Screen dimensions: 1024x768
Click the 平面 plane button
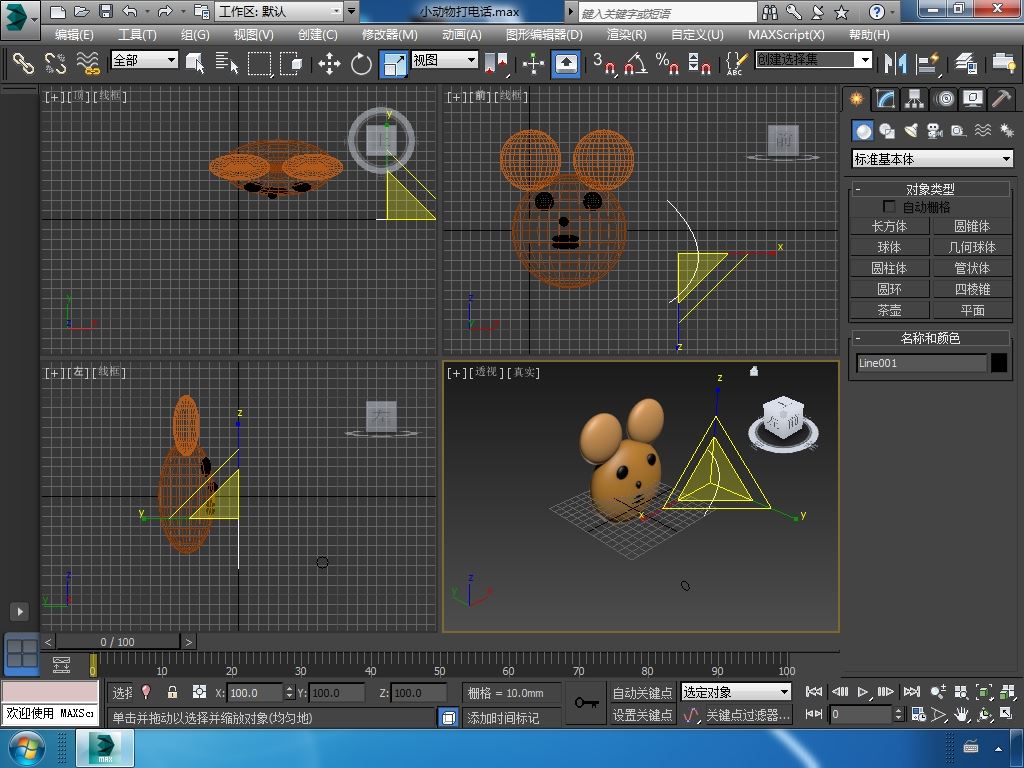pyautogui.click(x=972, y=310)
